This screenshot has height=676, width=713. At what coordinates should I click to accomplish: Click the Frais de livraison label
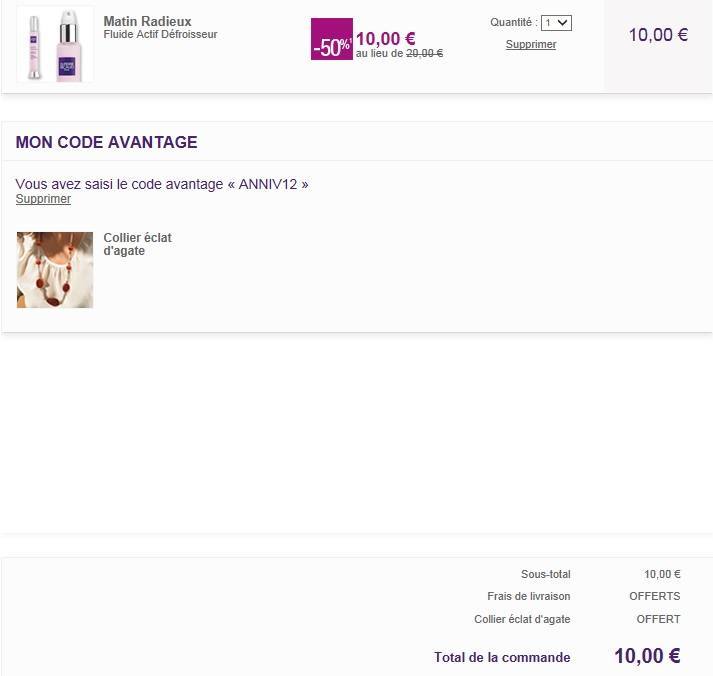click(x=528, y=596)
